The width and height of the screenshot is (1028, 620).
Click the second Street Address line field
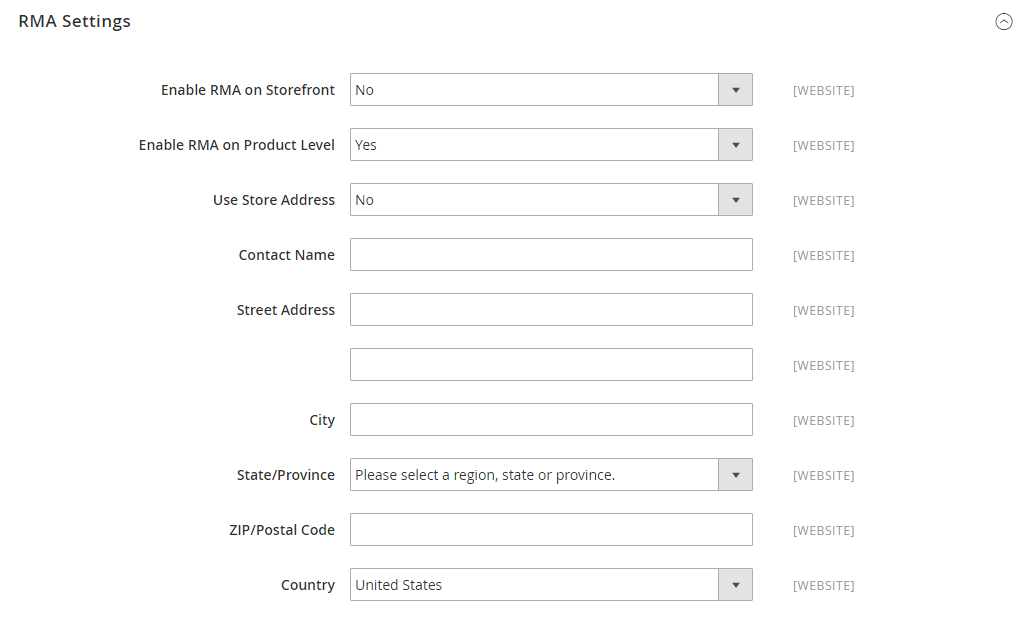pyautogui.click(x=551, y=364)
